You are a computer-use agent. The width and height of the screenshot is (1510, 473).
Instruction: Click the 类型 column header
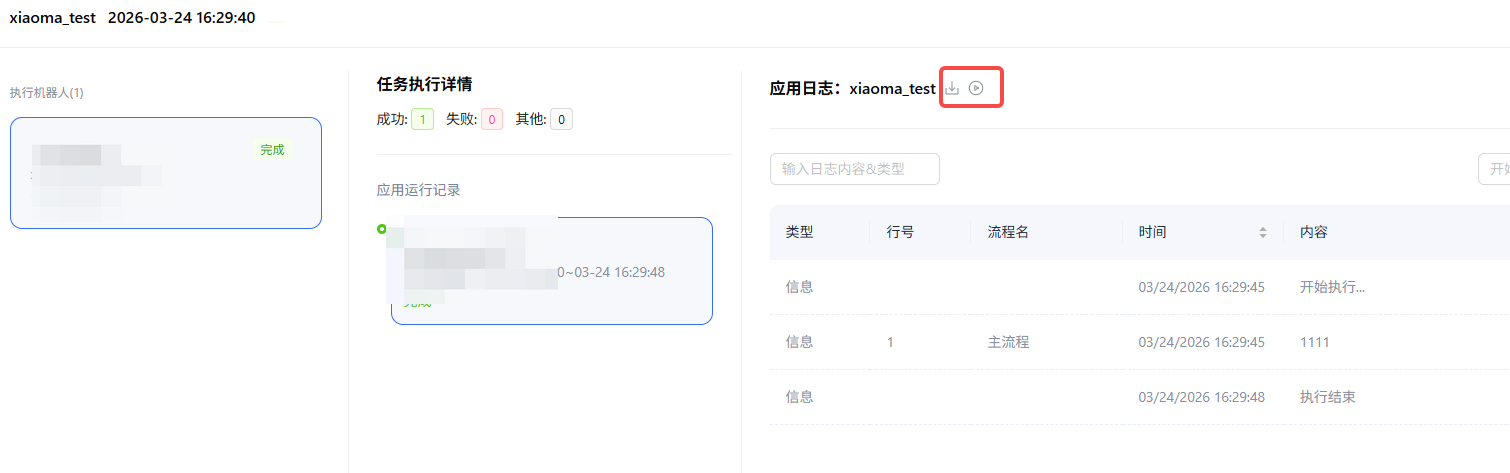(x=799, y=232)
